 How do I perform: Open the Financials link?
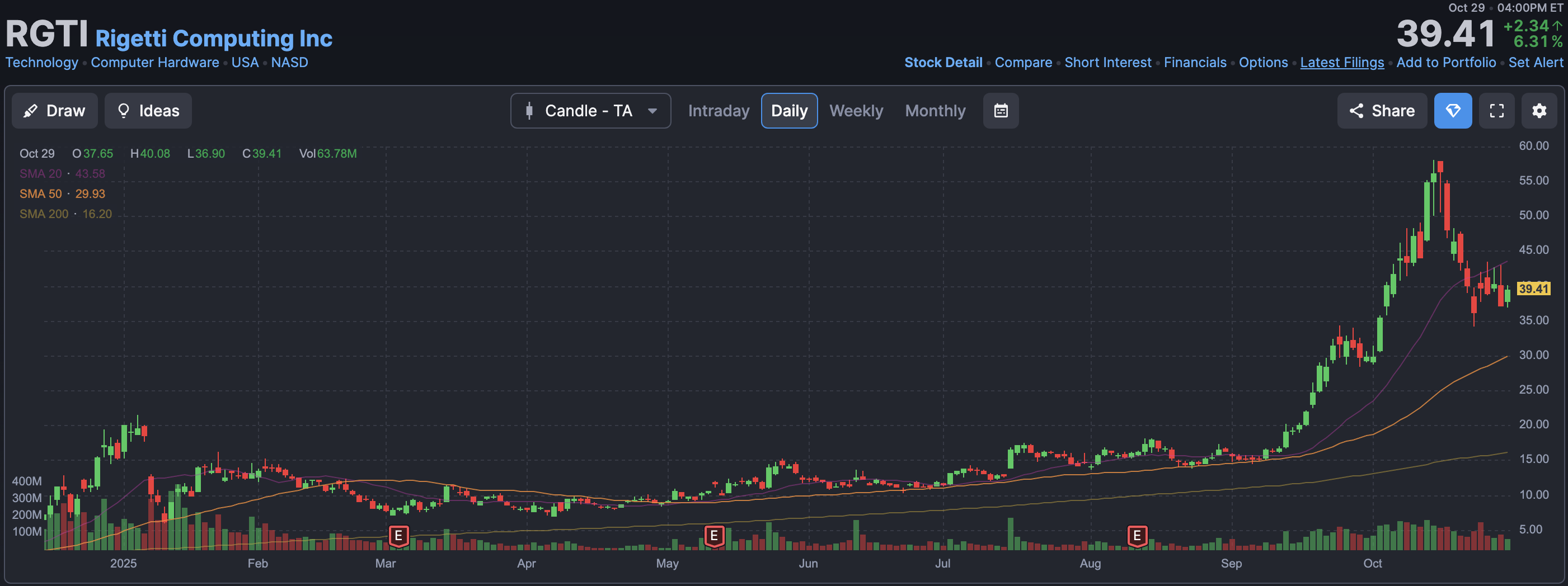click(x=1195, y=63)
